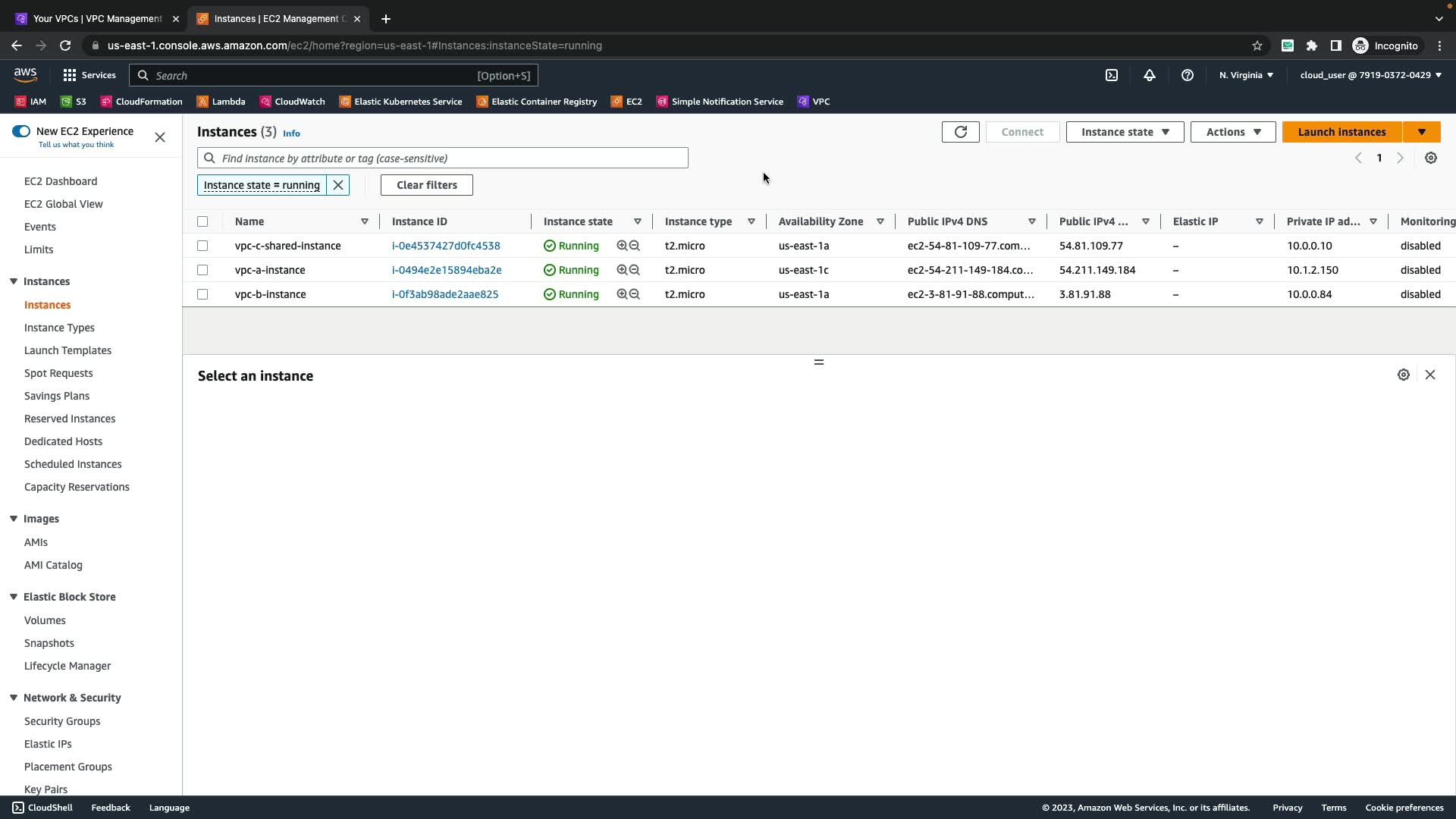
Task: Open the notifications bell icon
Action: (1149, 75)
